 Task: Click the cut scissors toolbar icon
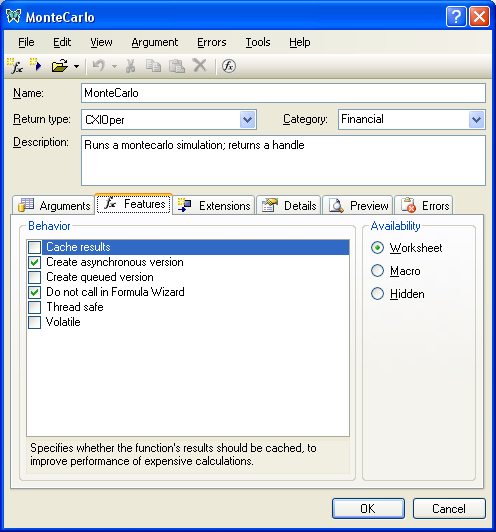[131, 66]
